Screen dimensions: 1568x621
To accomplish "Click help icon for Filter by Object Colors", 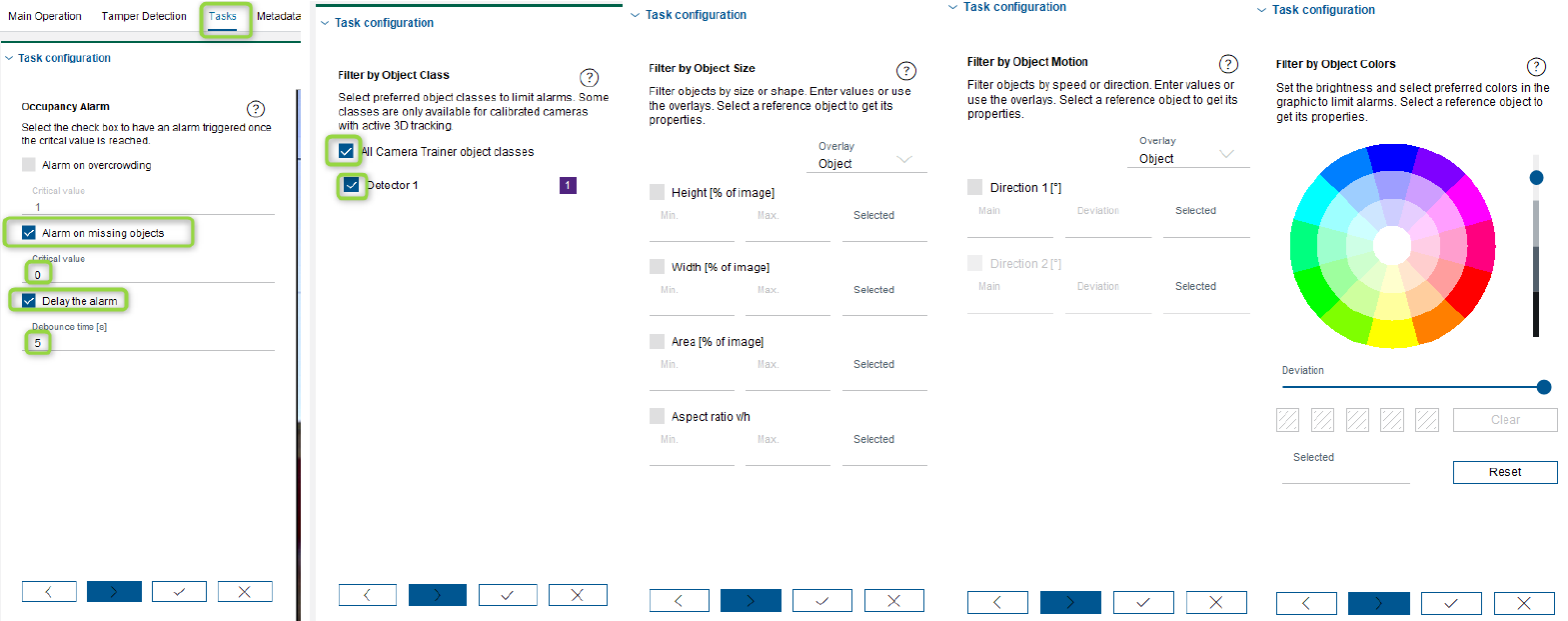I will pos(1536,67).
